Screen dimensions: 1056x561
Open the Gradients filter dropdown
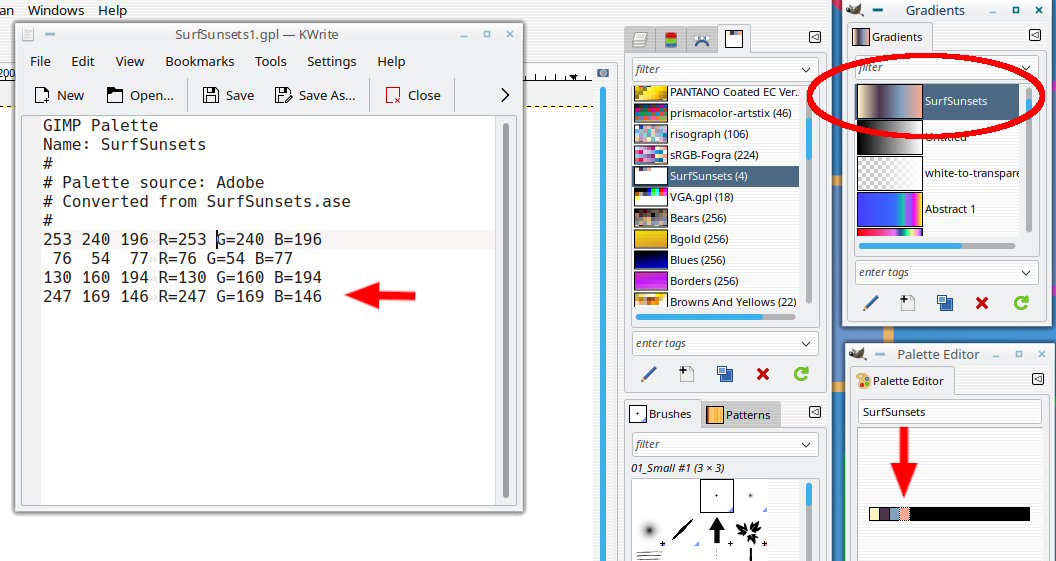pos(1026,68)
